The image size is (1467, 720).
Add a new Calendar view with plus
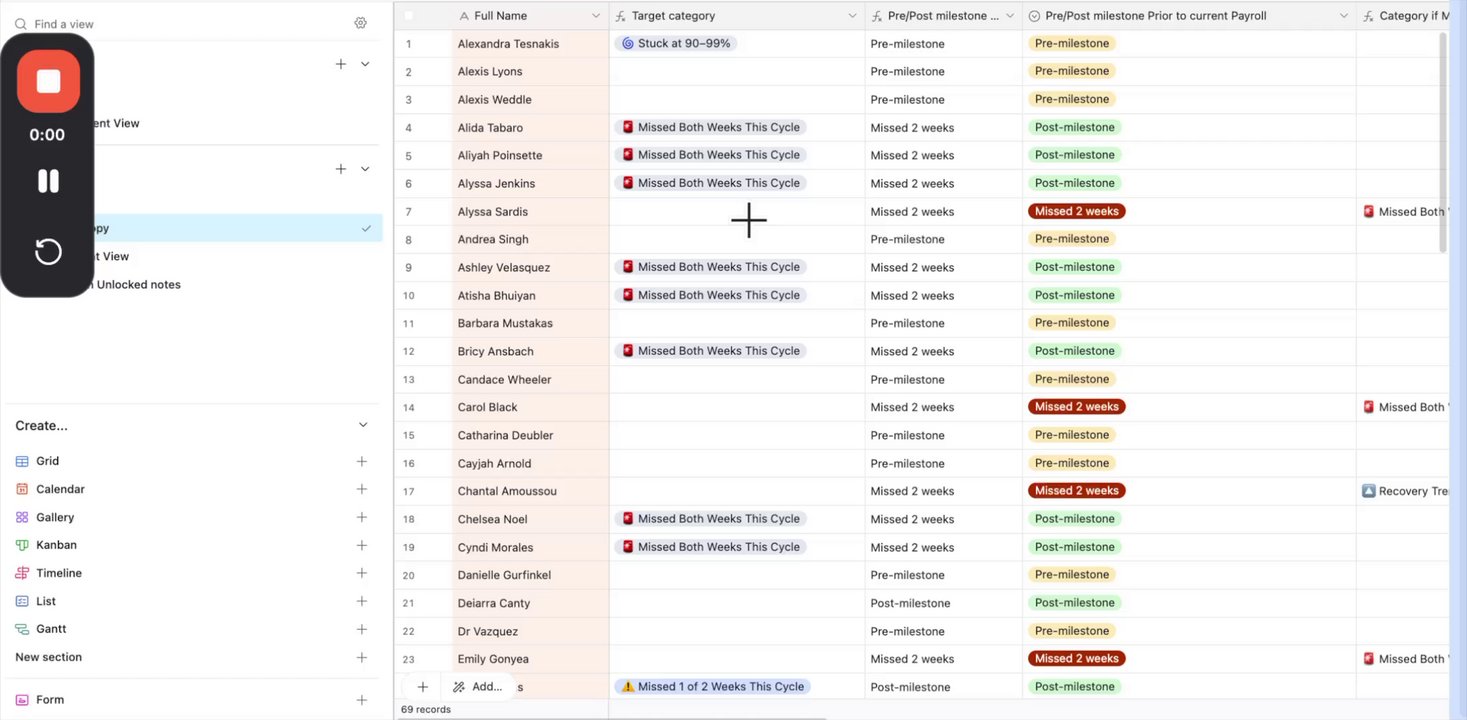click(x=362, y=489)
